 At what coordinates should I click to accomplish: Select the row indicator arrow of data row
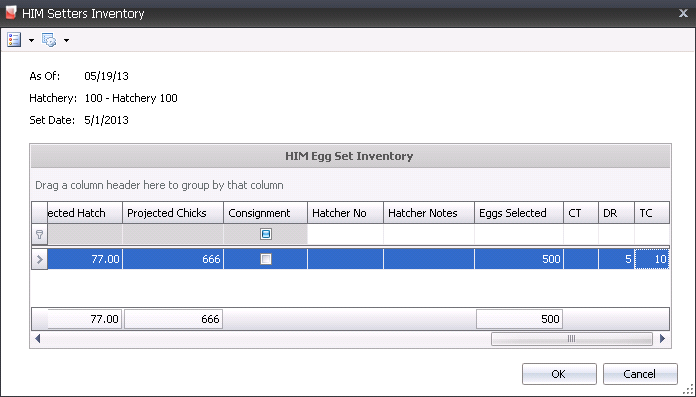(40, 259)
